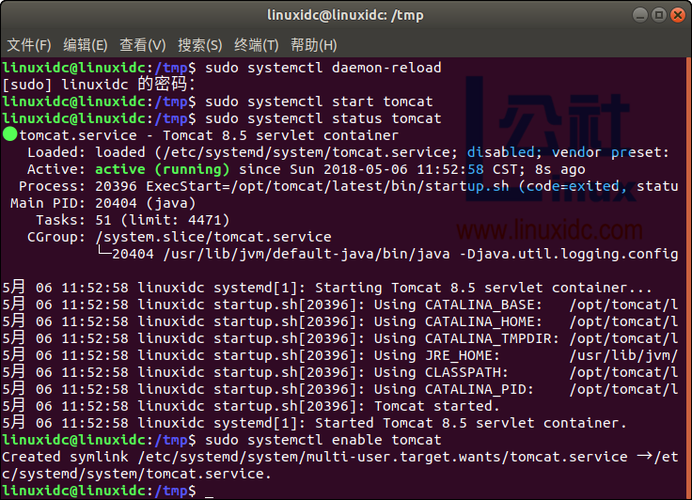692x500 pixels.
Task: Click the '/system.slice/tomcat.service' CGroup path
Action: pos(213,237)
